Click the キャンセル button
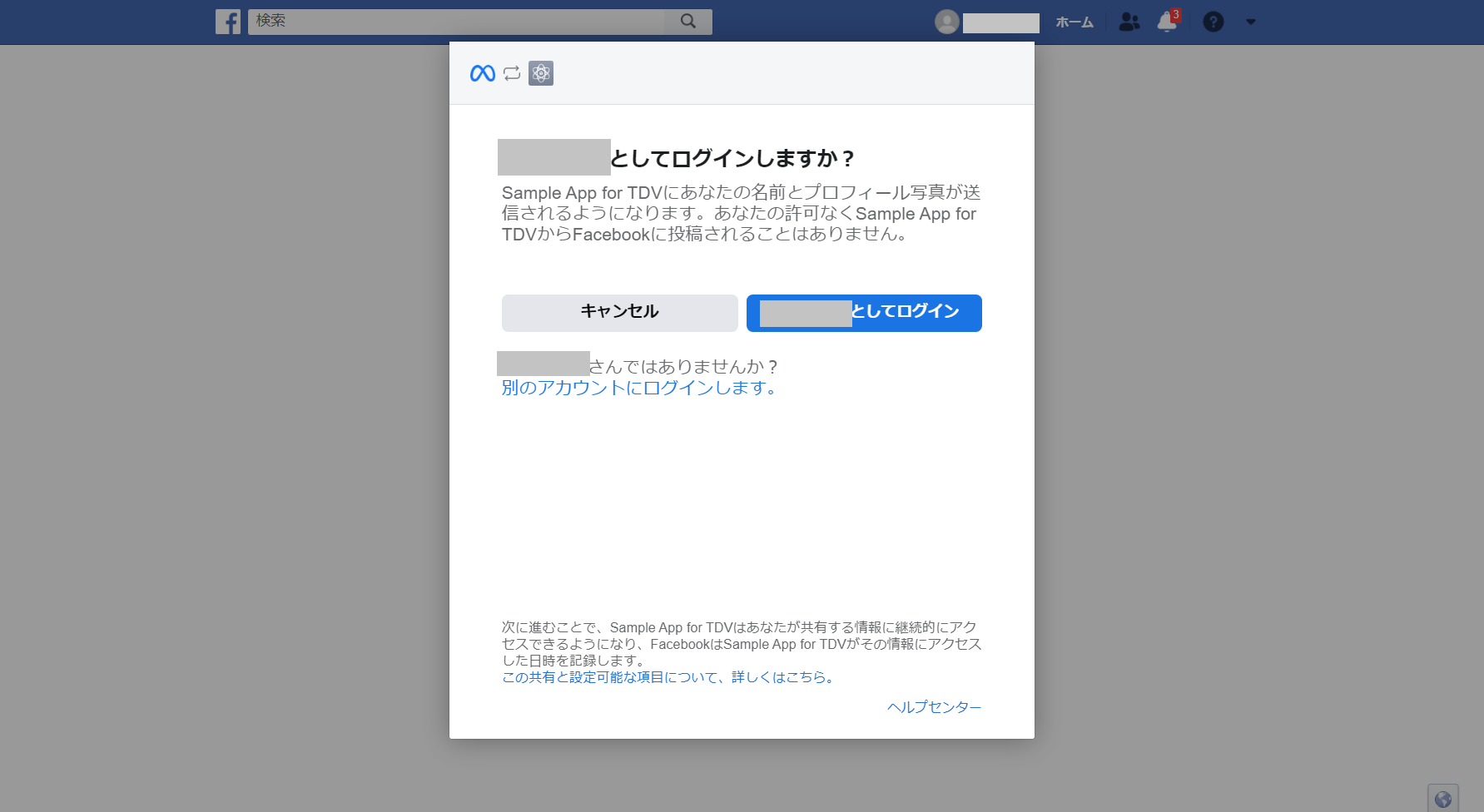 (620, 313)
